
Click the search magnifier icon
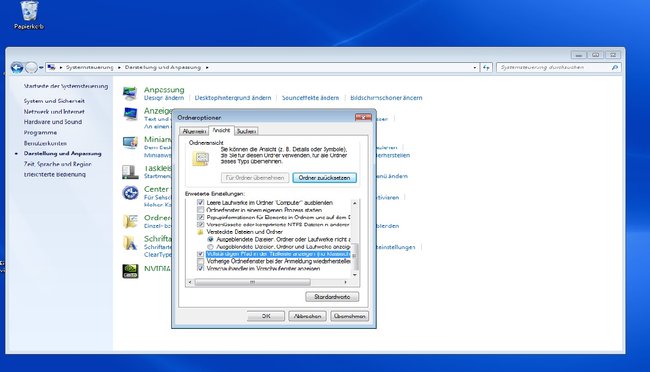(615, 67)
